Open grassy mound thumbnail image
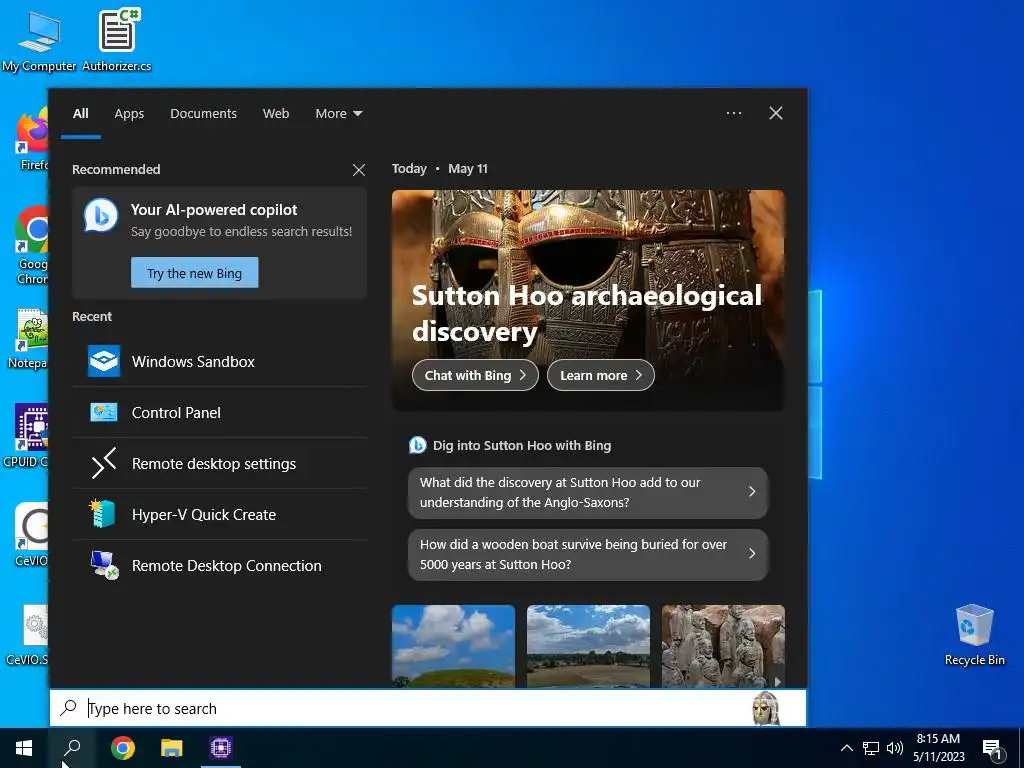The height and width of the screenshot is (768, 1024). 453,646
